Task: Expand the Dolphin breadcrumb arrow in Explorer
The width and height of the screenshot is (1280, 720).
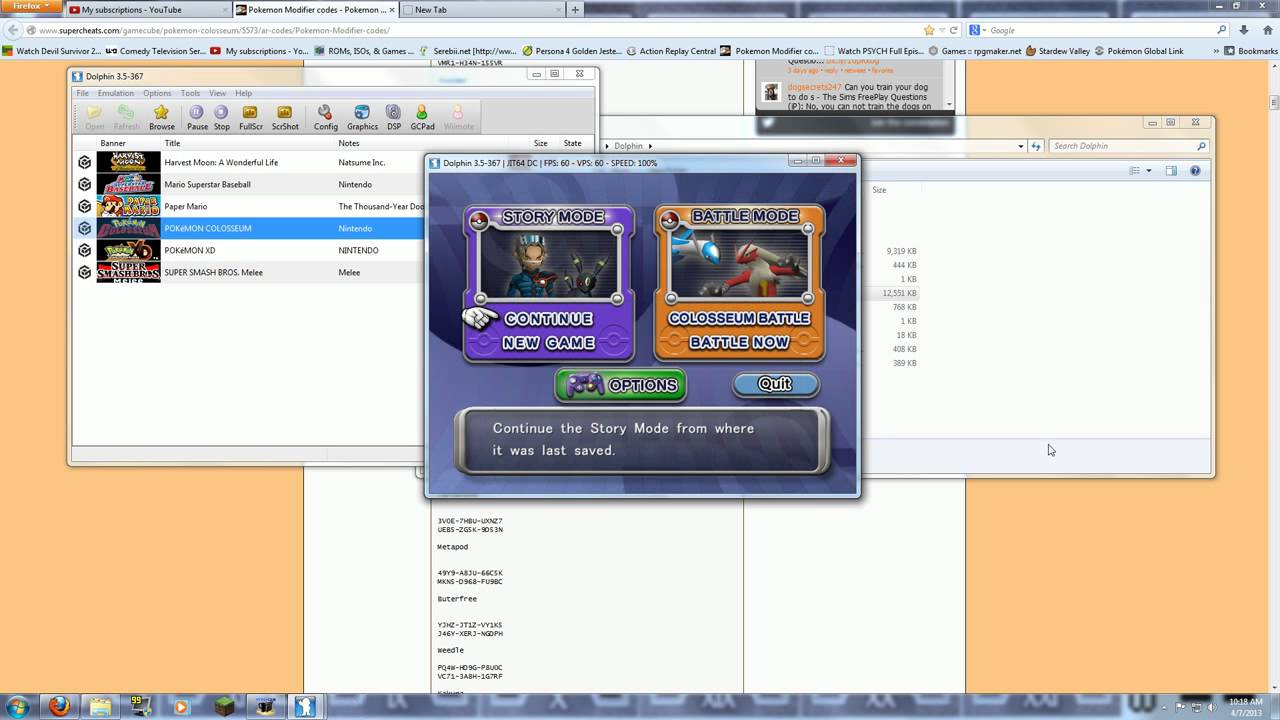Action: [650, 146]
